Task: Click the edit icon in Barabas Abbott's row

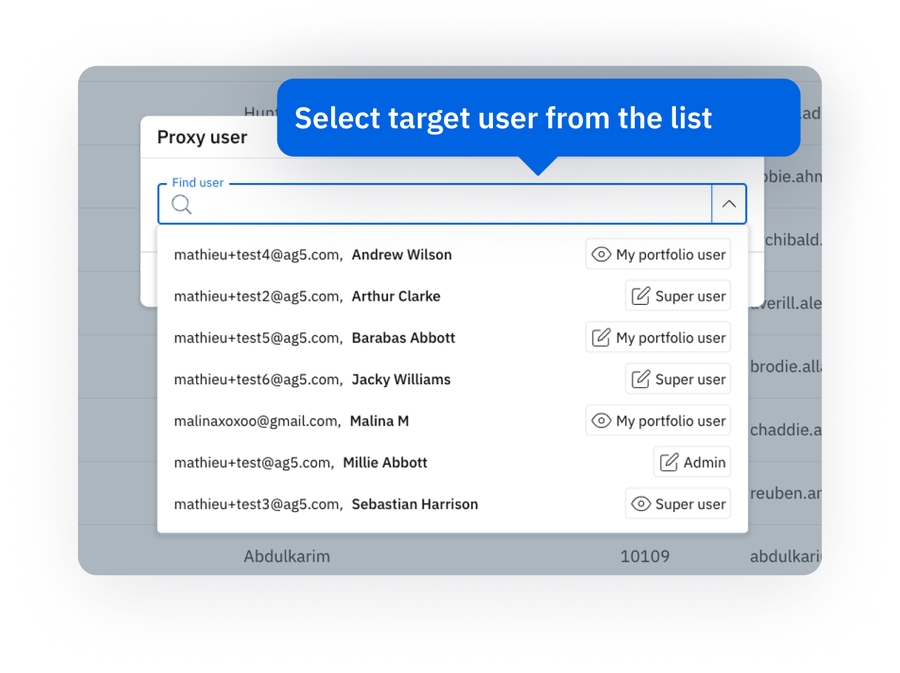Action: (601, 338)
